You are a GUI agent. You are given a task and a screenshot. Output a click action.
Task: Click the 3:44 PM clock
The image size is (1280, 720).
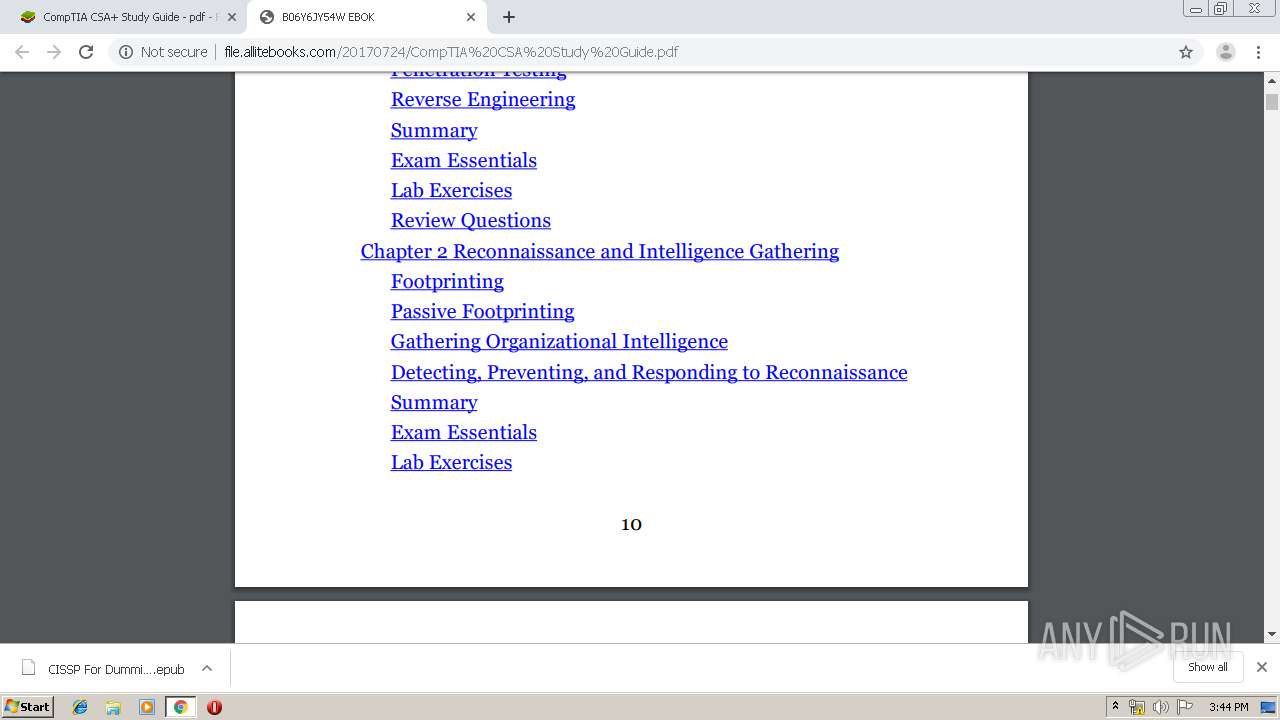[1228, 707]
